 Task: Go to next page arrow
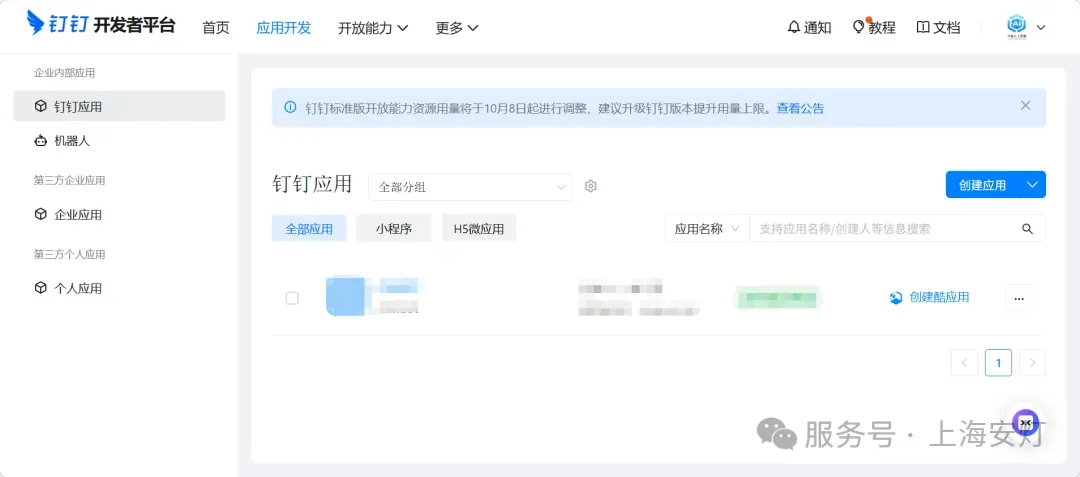coord(1032,363)
